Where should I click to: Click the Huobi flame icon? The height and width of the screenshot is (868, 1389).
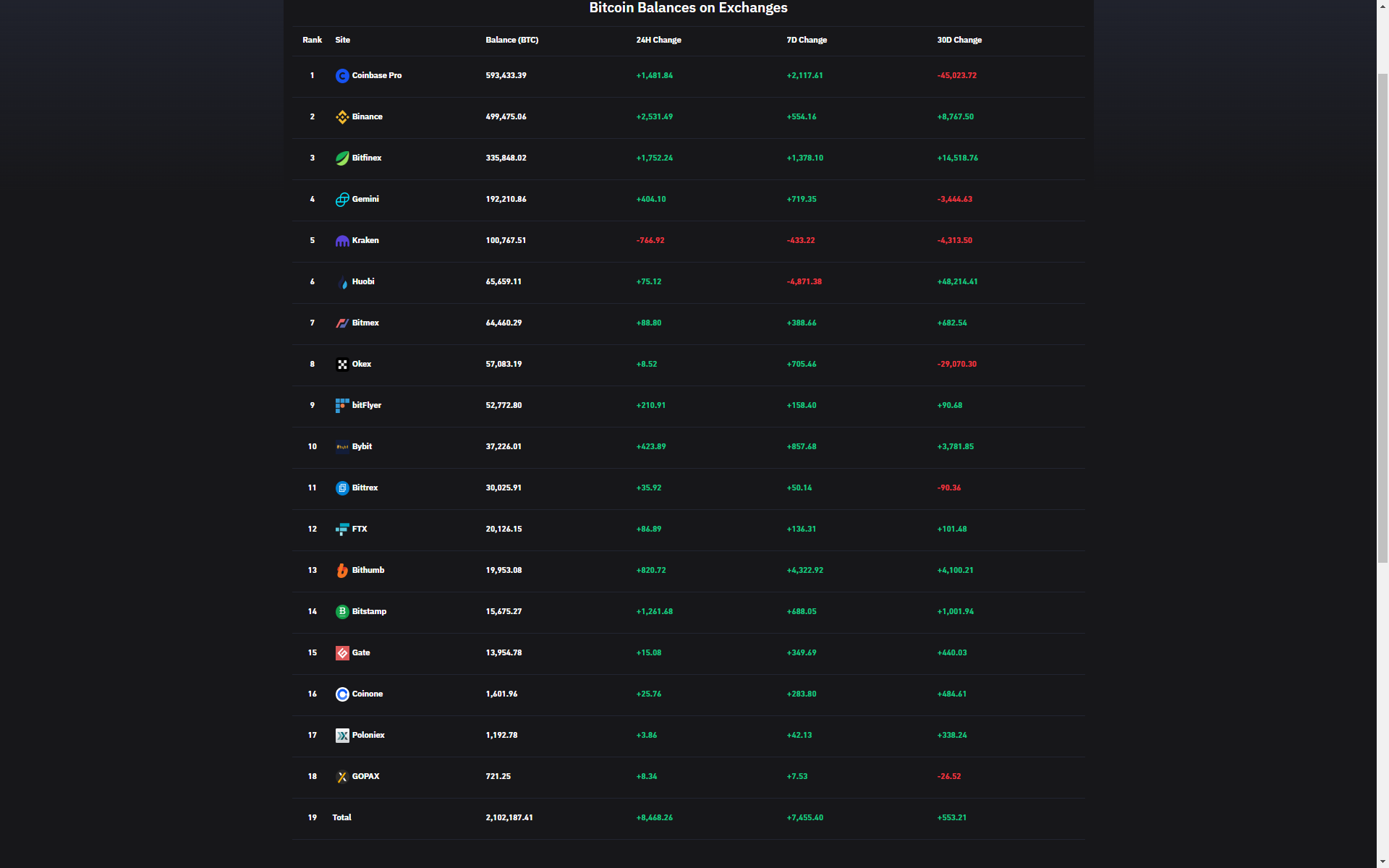point(342,282)
